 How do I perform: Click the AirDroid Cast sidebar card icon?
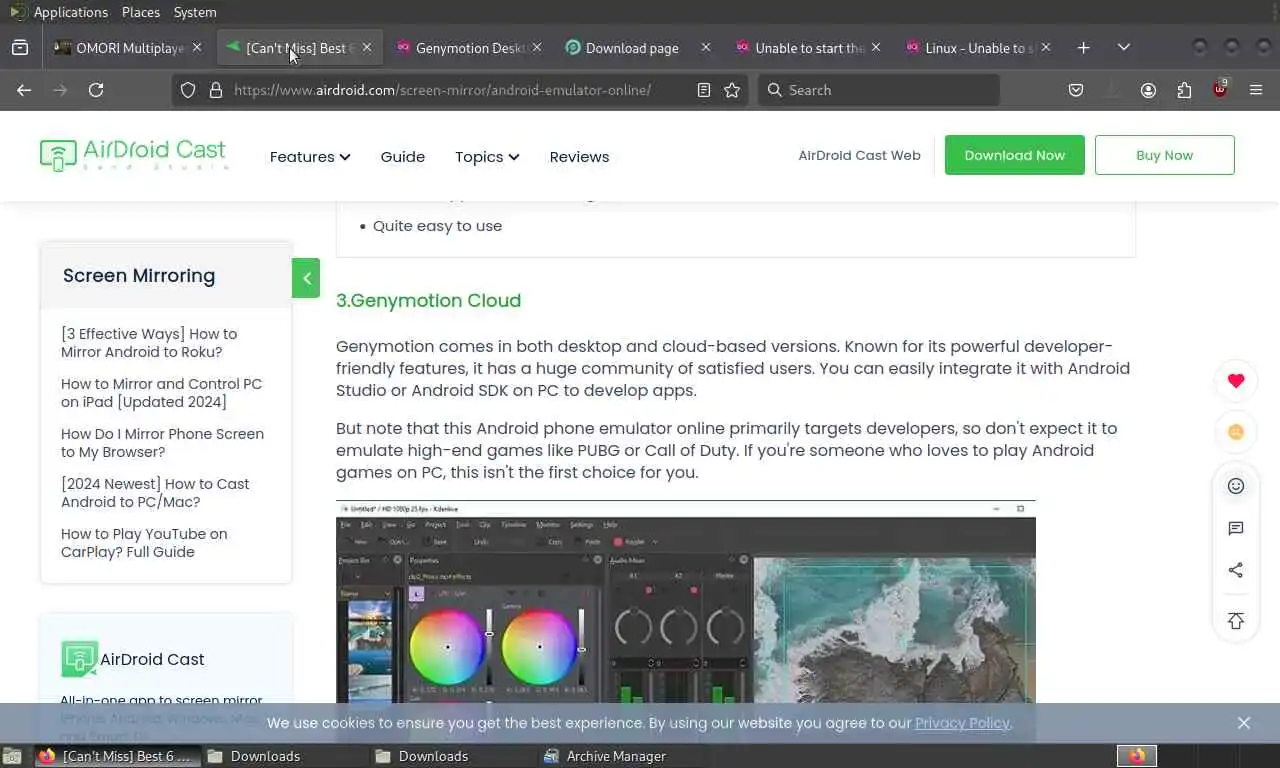click(x=79, y=659)
